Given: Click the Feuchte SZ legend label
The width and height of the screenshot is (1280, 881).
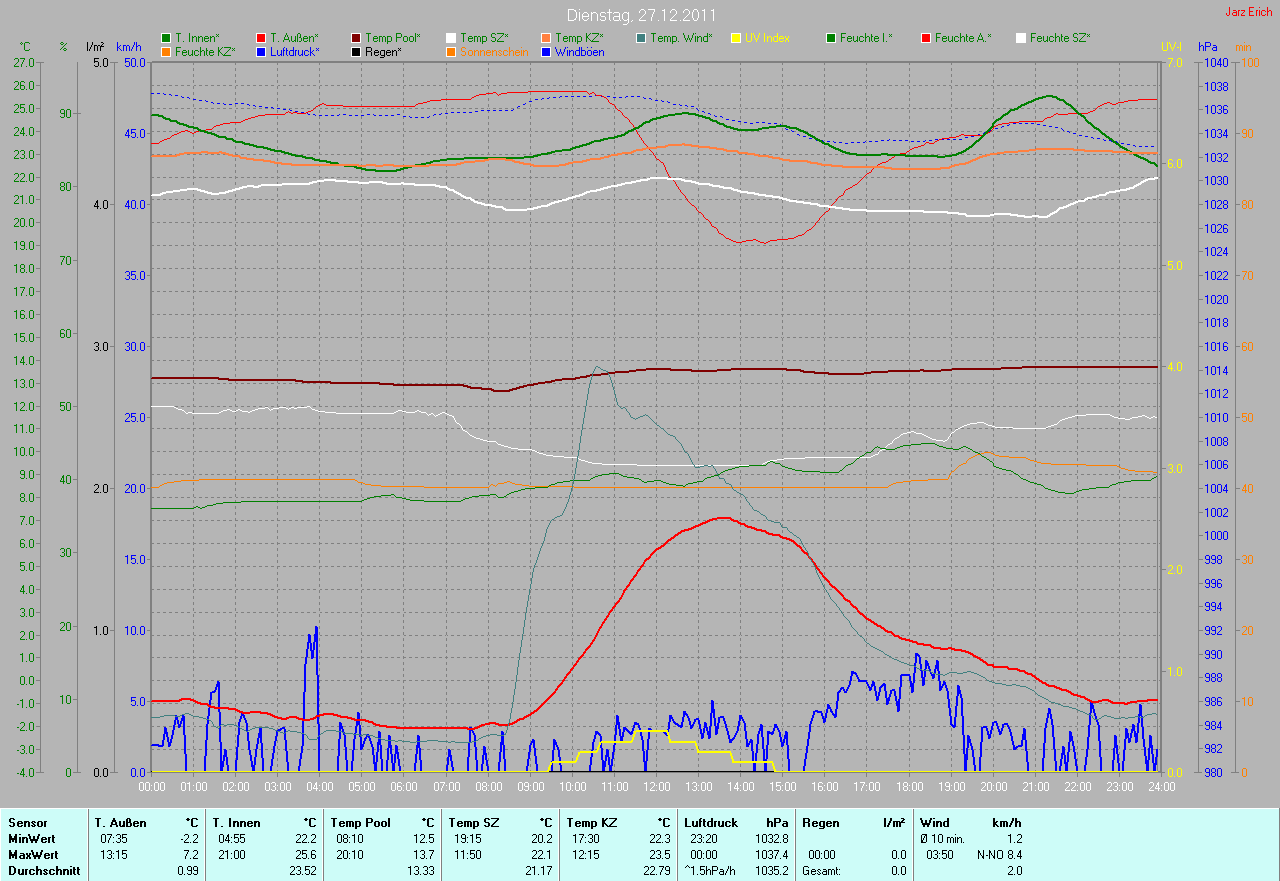Looking at the screenshot, I should 1060,38.
